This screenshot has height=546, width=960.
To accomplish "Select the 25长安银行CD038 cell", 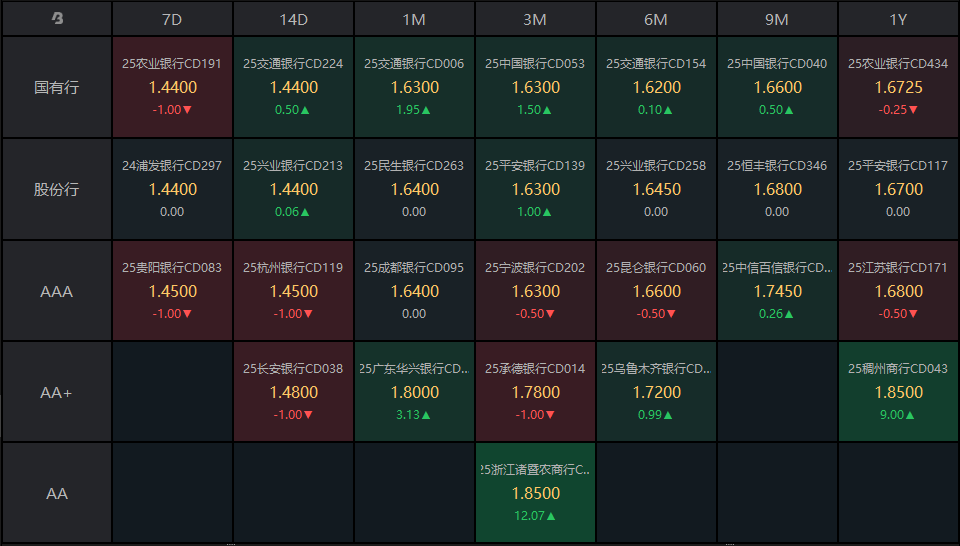I will [x=293, y=393].
